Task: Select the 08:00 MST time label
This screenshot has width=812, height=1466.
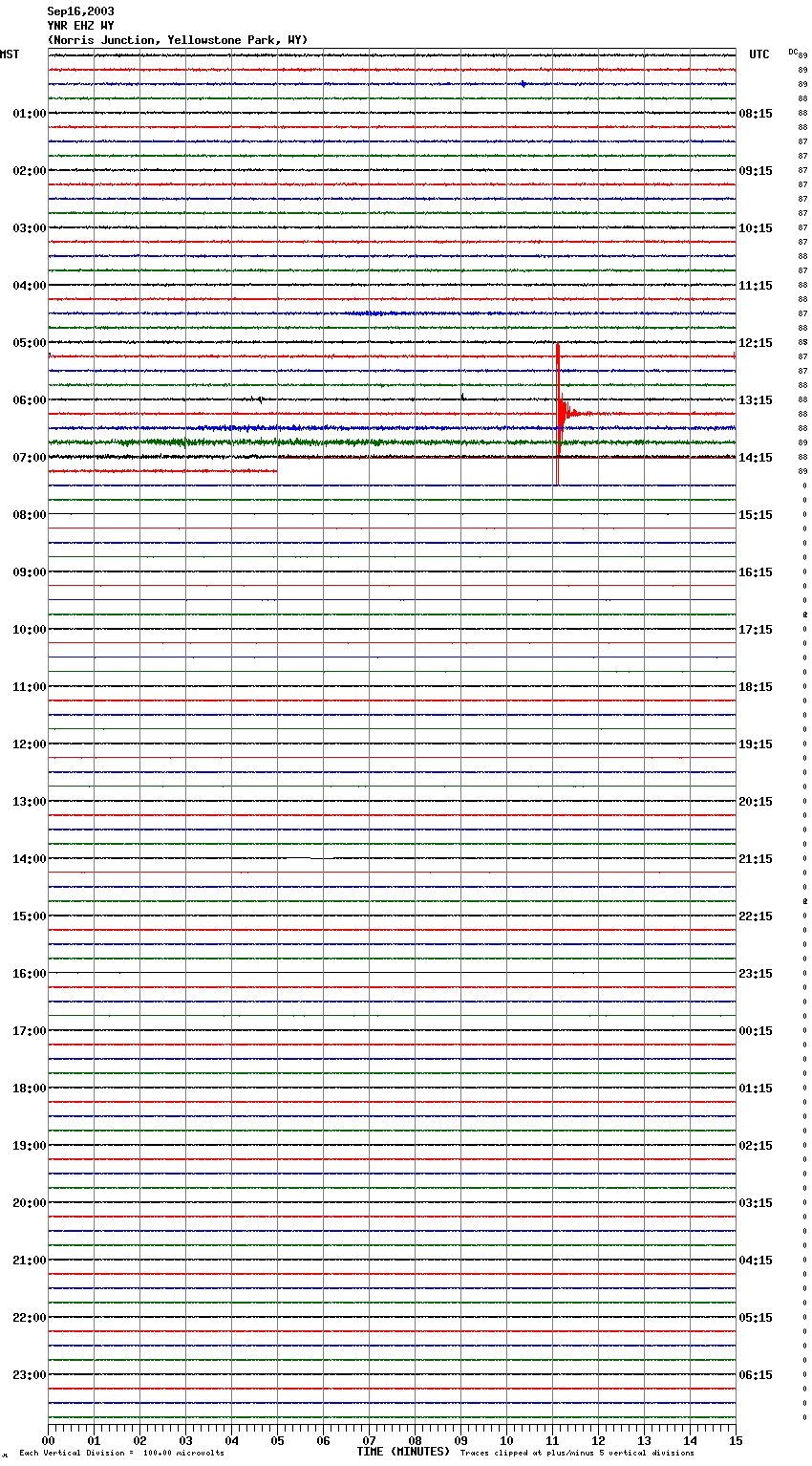Action: (x=30, y=515)
